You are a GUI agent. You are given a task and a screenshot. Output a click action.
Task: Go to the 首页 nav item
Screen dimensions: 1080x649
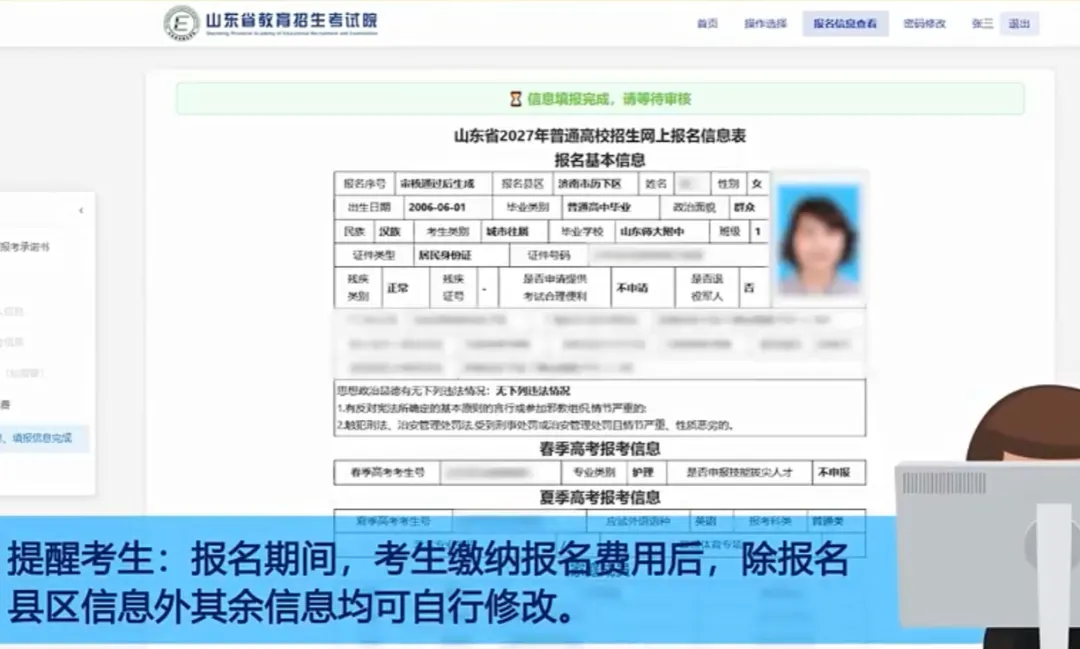coord(707,23)
